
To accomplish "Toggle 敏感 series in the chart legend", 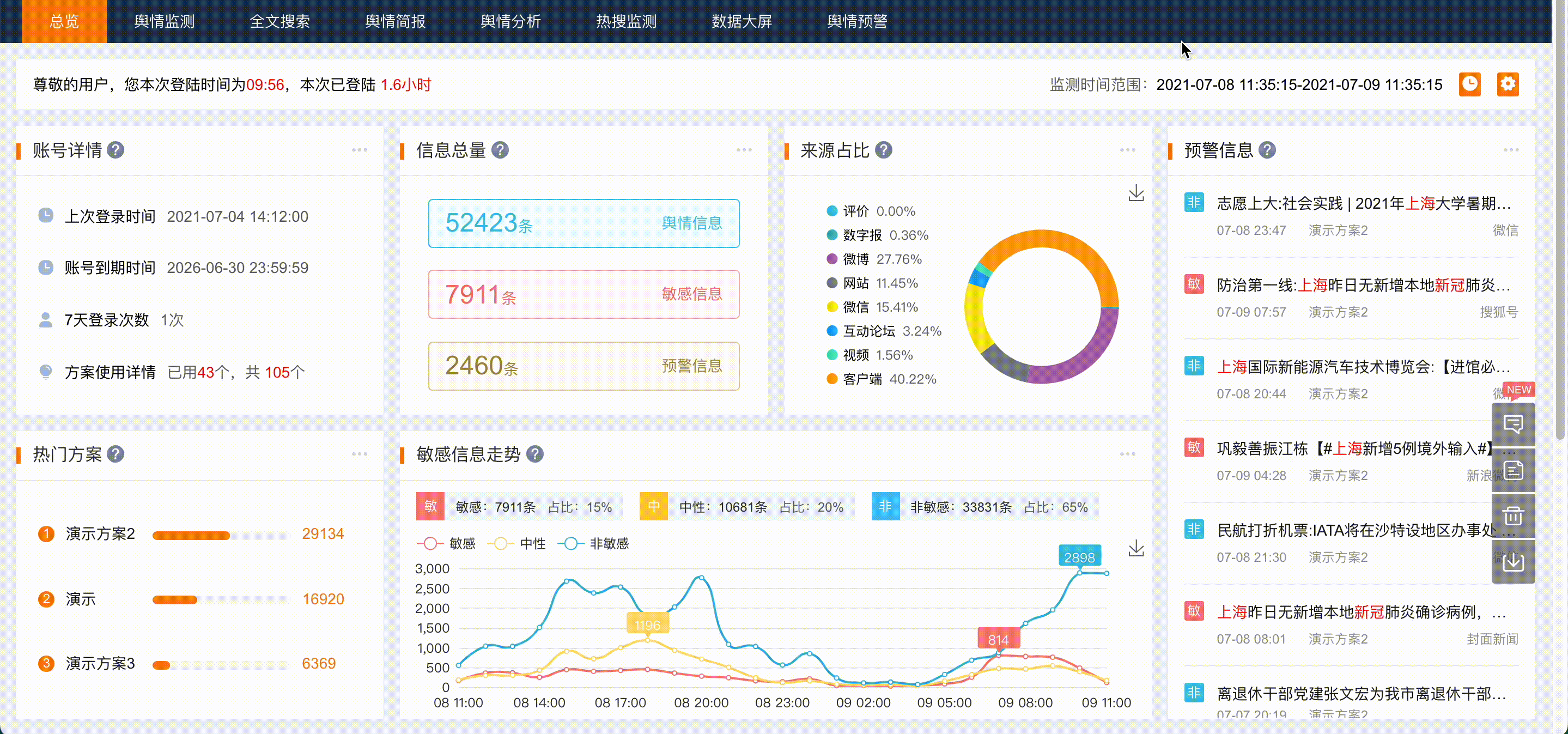I will (446, 543).
